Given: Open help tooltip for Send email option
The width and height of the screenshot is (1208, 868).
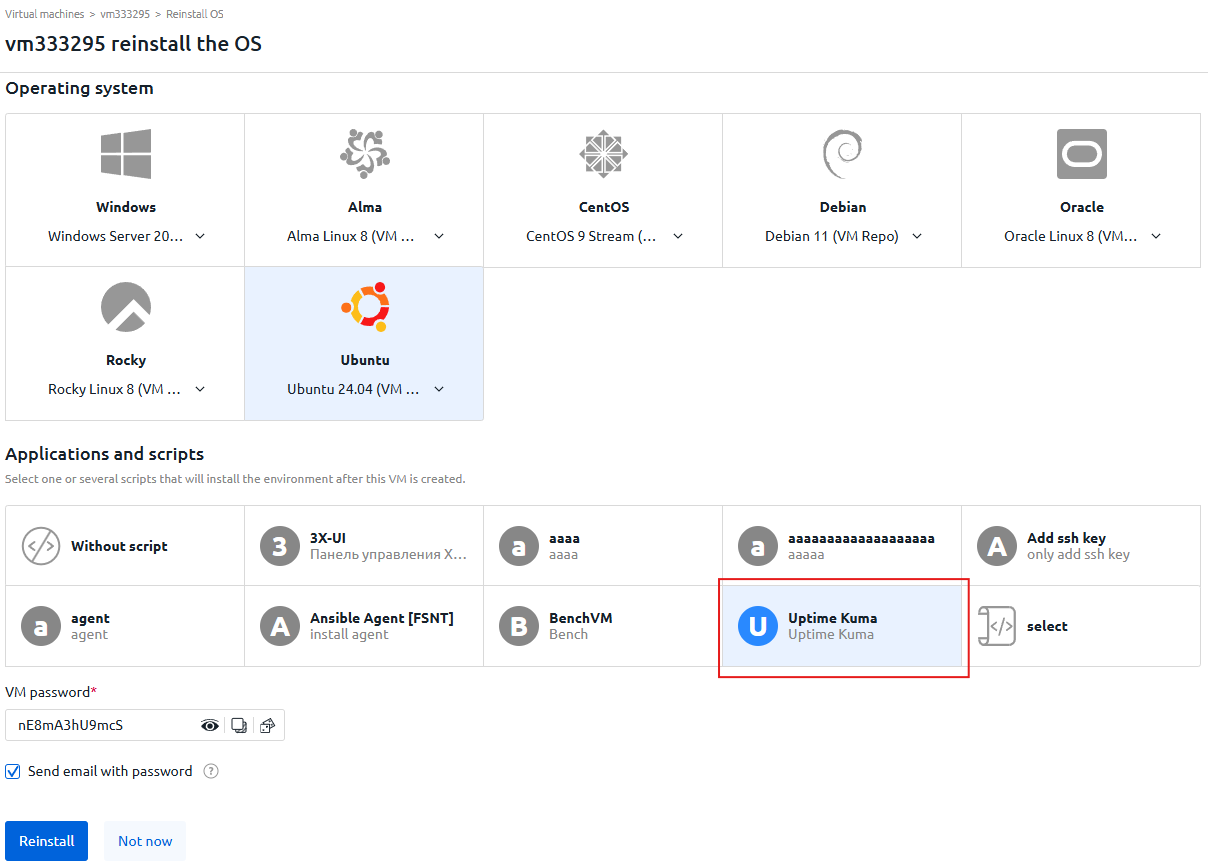Looking at the screenshot, I should [211, 772].
